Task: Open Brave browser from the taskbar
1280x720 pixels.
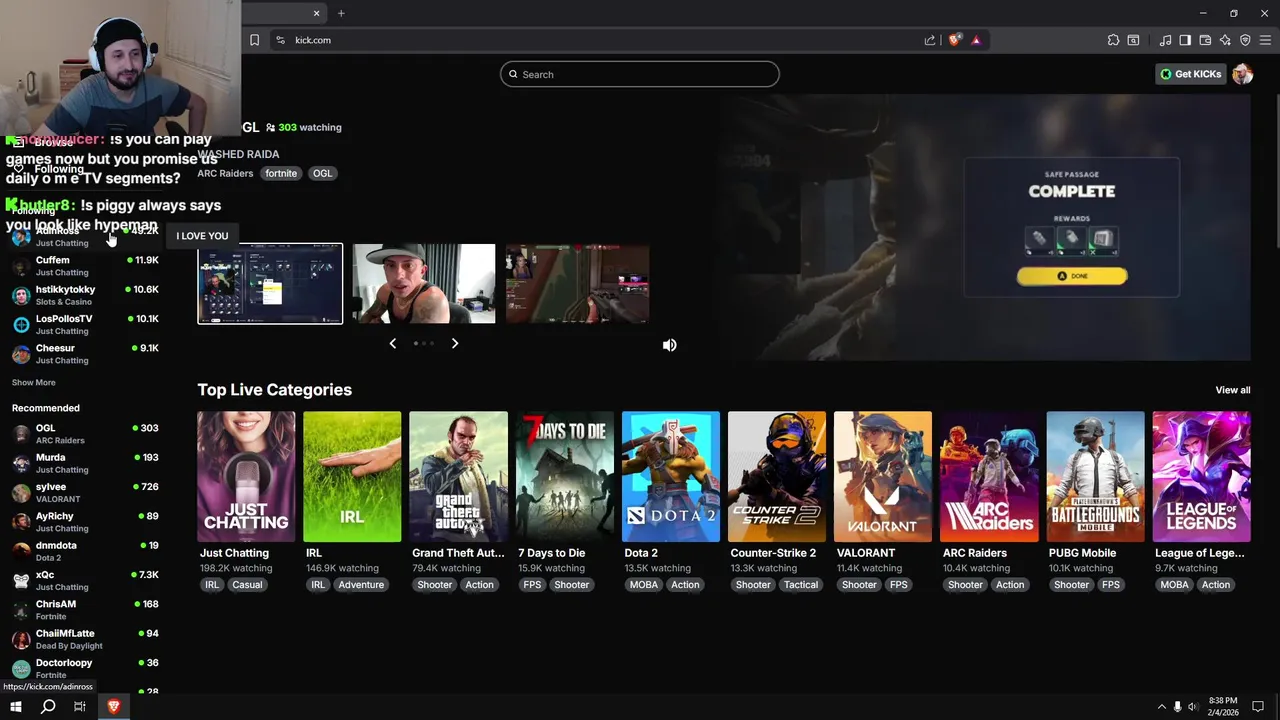Action: [113, 707]
